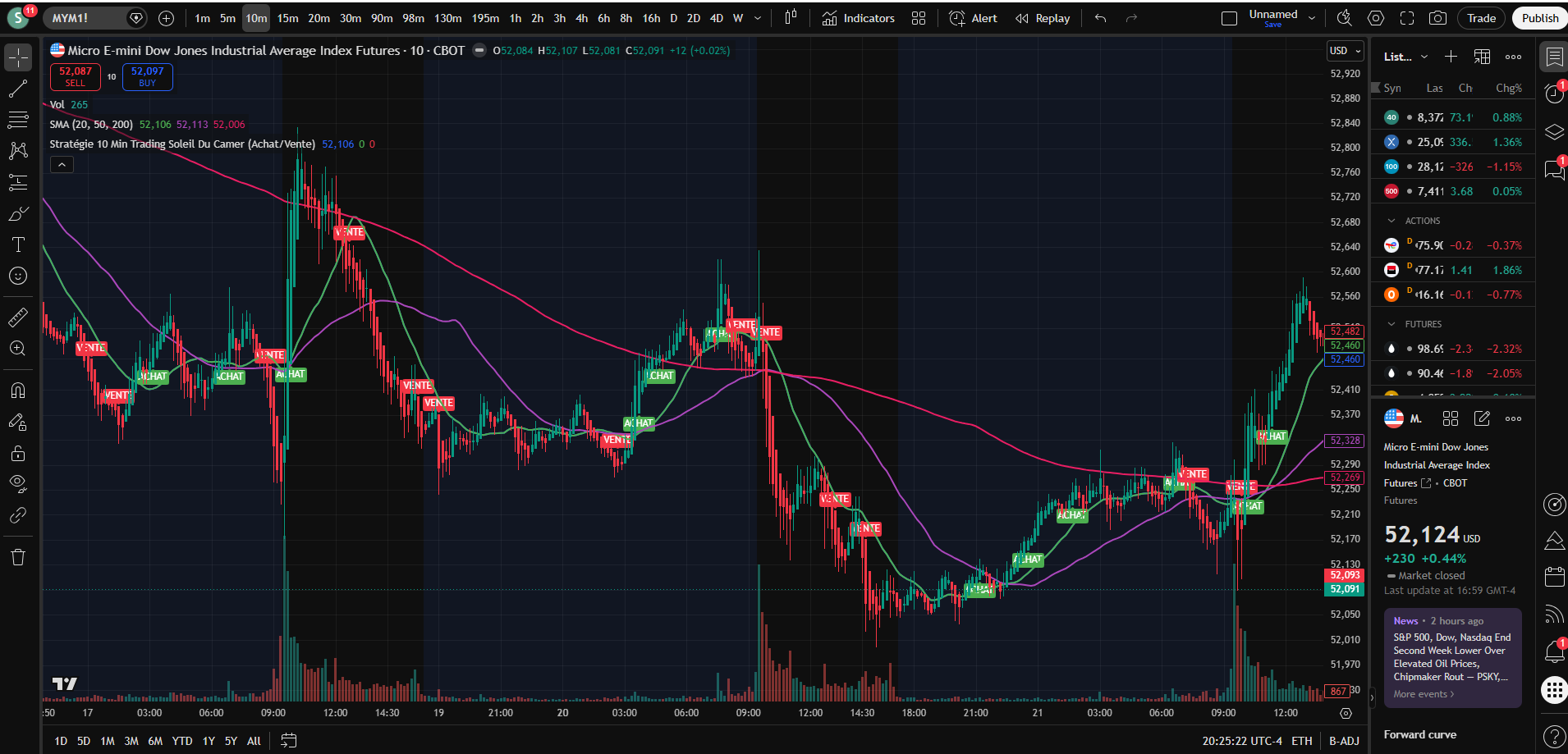Open the Fibonacci and Gann tools
The image size is (1568, 754).
tap(18, 120)
